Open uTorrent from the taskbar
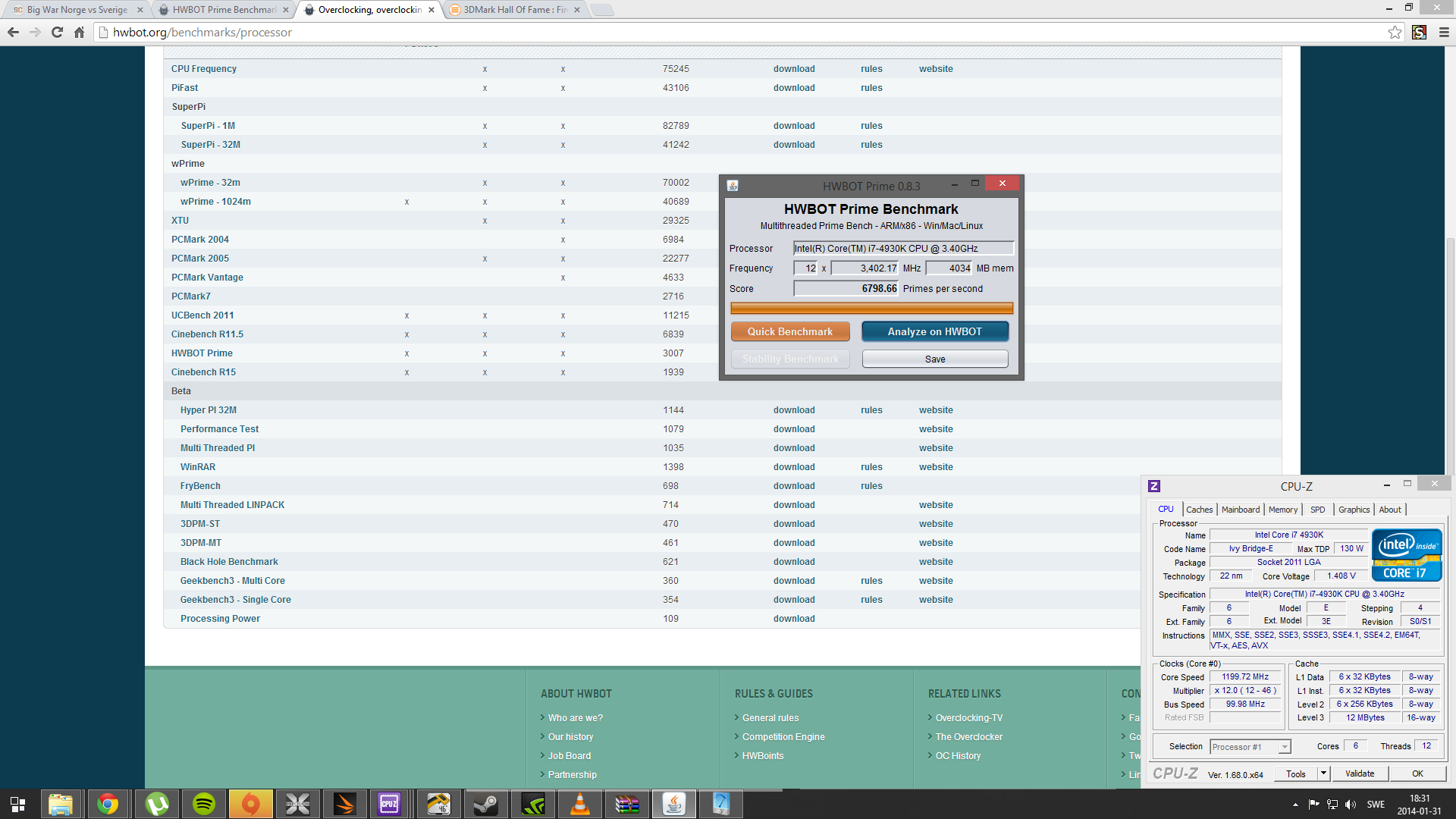The height and width of the screenshot is (819, 1456). click(x=155, y=804)
